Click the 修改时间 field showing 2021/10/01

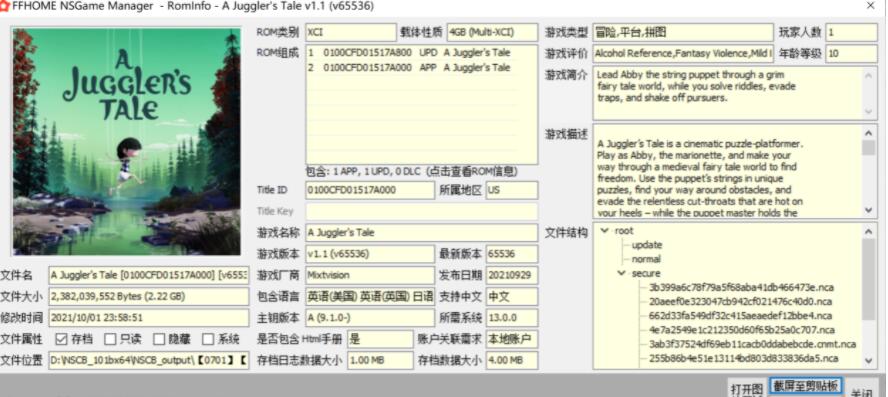tap(149, 317)
